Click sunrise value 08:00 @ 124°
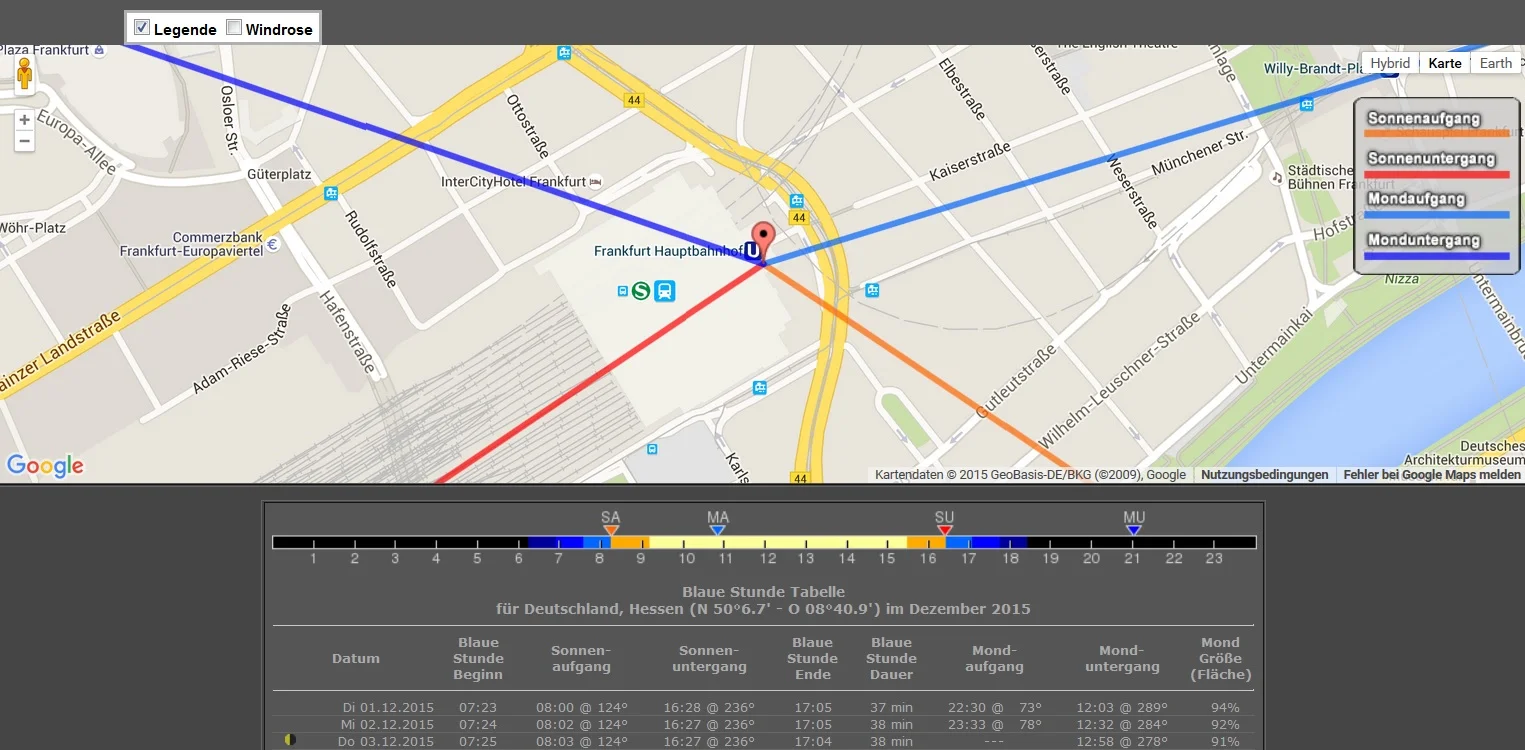Viewport: 1525px width, 750px height. tap(582, 708)
